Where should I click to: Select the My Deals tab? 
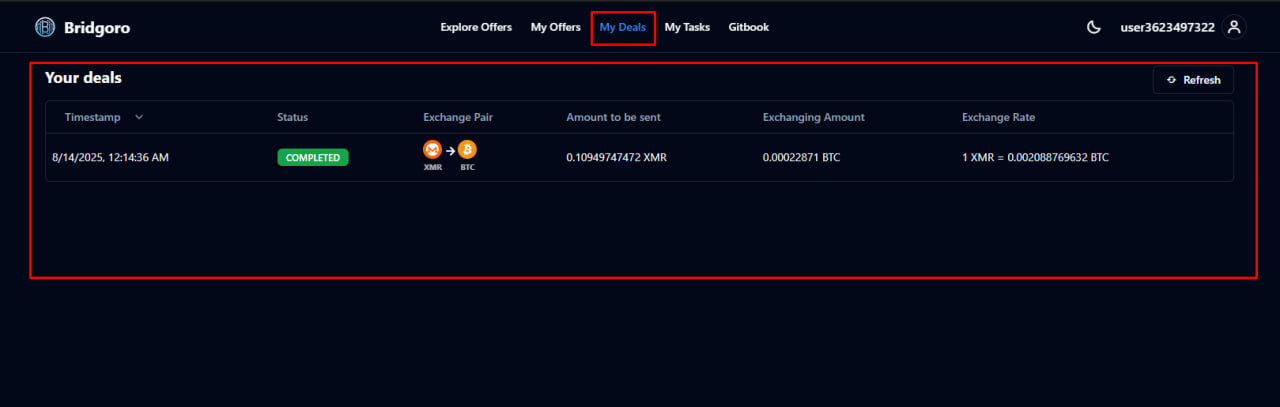(x=622, y=28)
